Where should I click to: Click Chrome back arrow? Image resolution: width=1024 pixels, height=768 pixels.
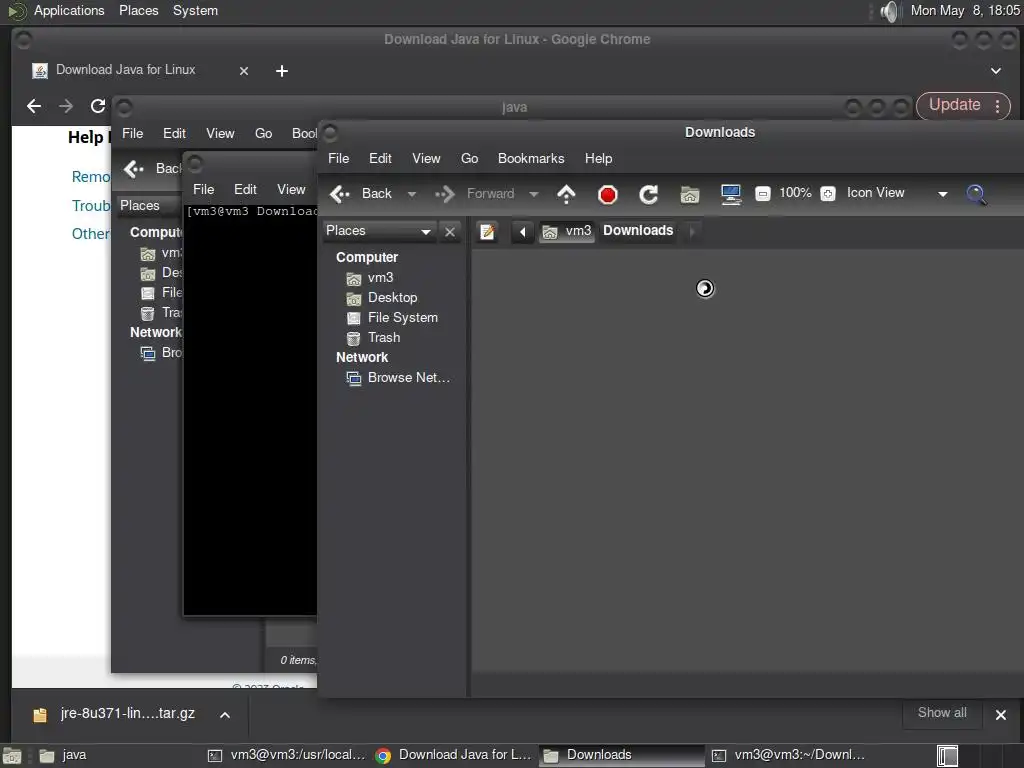[x=34, y=106]
